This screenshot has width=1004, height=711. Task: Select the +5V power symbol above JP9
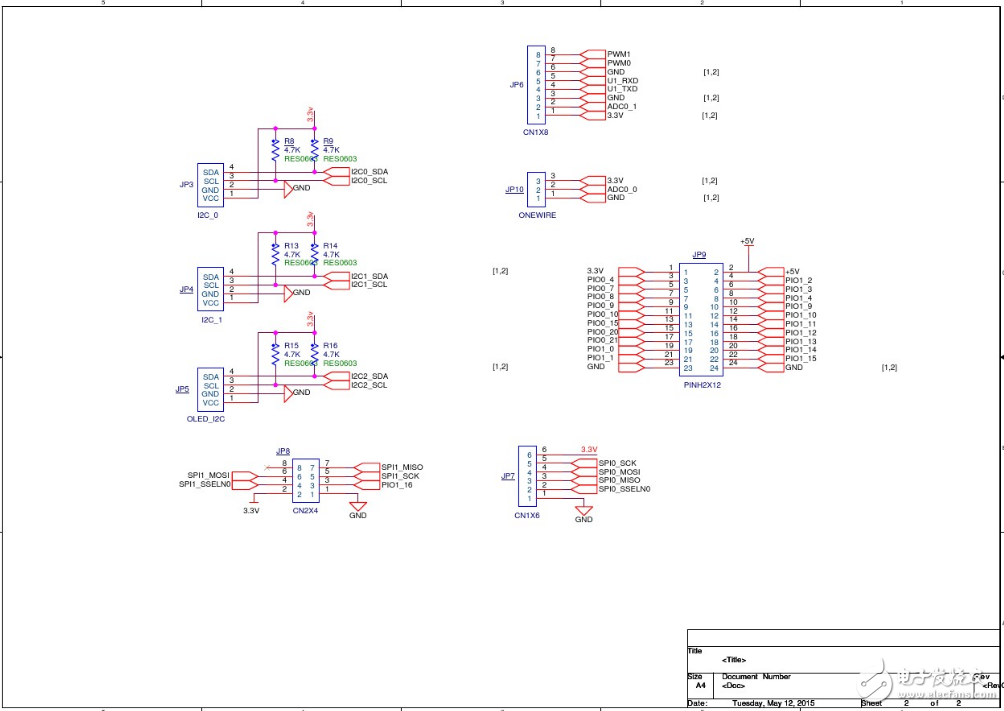coord(747,242)
